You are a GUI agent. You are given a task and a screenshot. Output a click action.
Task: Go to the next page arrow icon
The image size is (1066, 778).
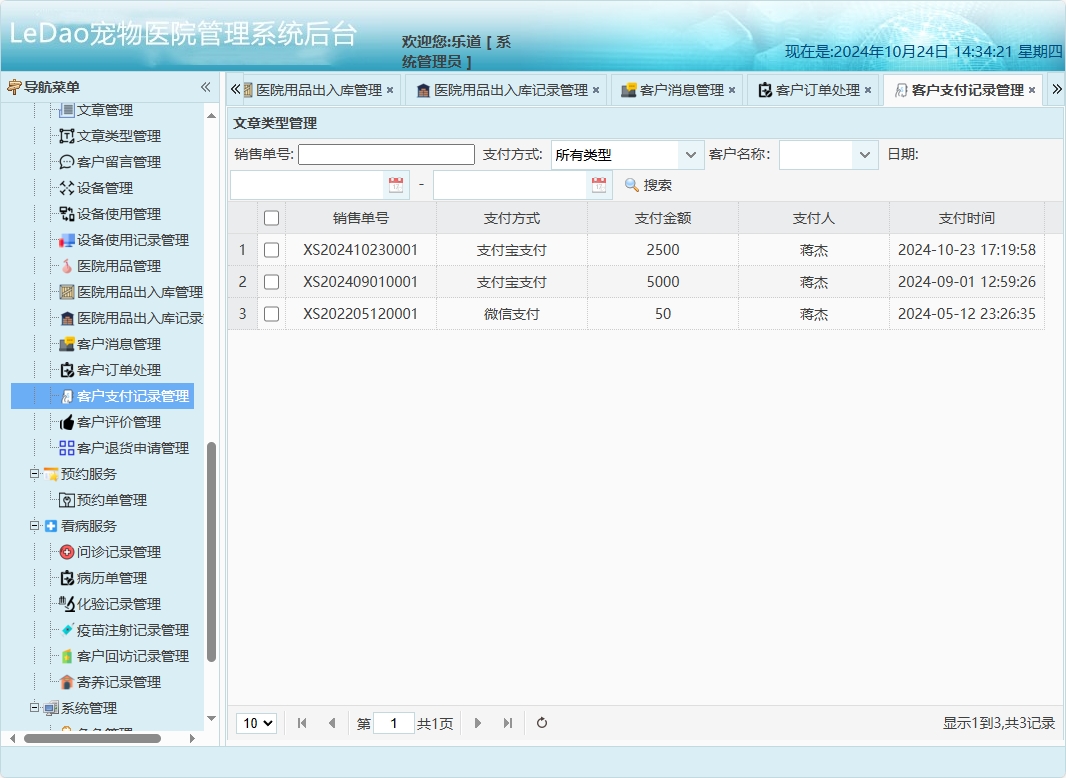478,722
